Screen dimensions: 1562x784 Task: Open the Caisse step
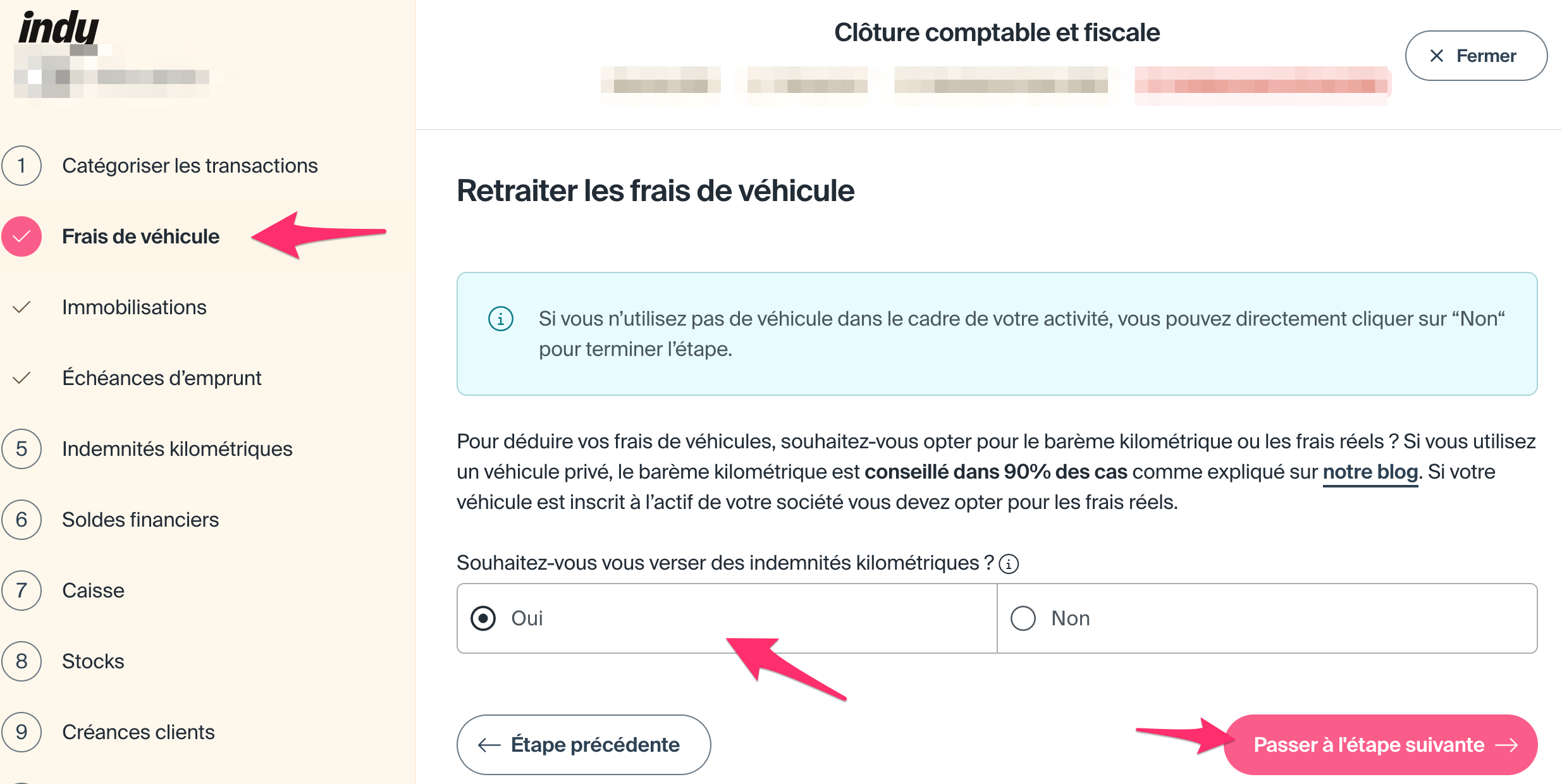pyautogui.click(x=93, y=591)
